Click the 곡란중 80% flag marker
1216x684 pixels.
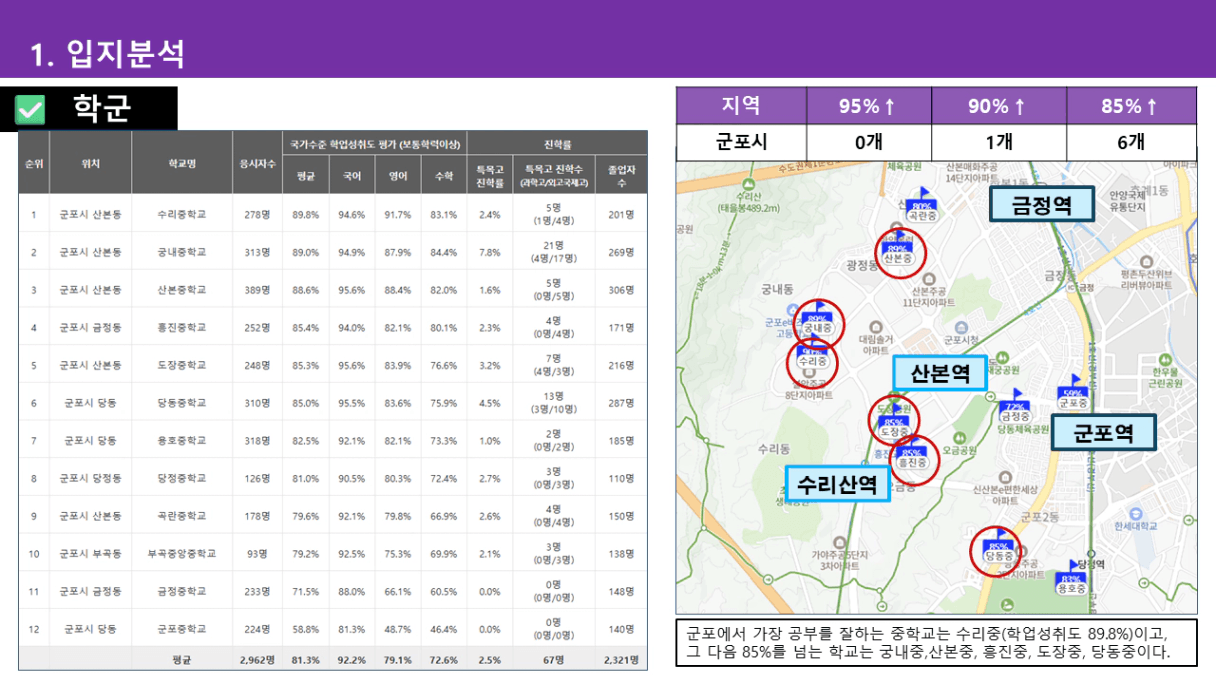[921, 208]
